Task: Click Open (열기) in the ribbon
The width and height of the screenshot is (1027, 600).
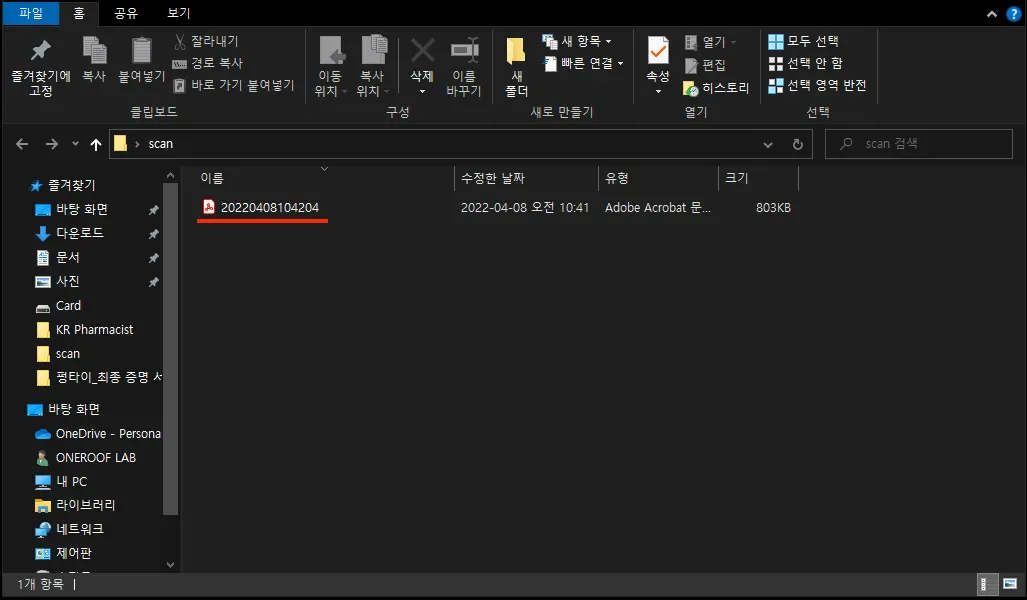Action: coord(711,43)
